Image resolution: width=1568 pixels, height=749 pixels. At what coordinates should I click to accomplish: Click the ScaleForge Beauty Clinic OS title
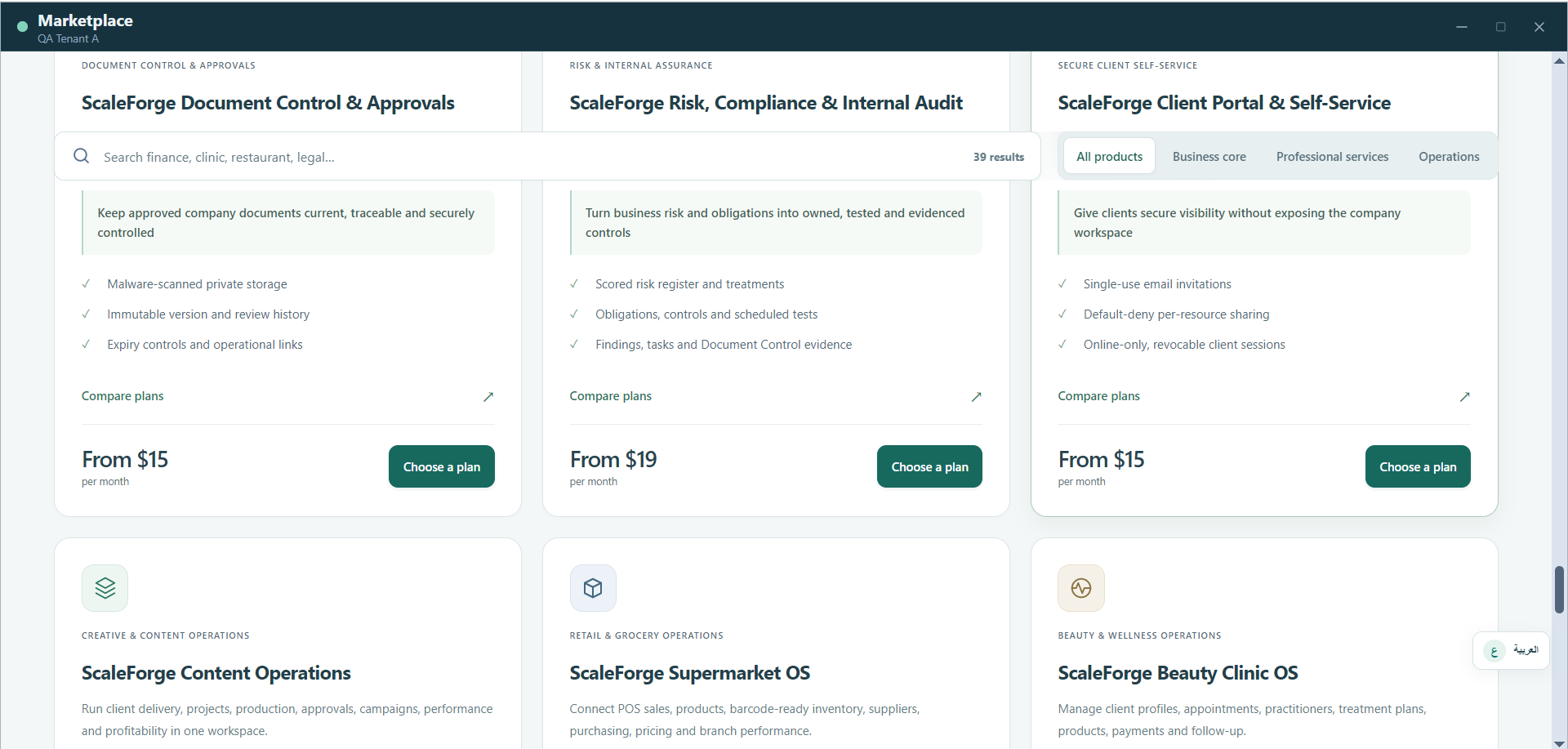(1178, 673)
